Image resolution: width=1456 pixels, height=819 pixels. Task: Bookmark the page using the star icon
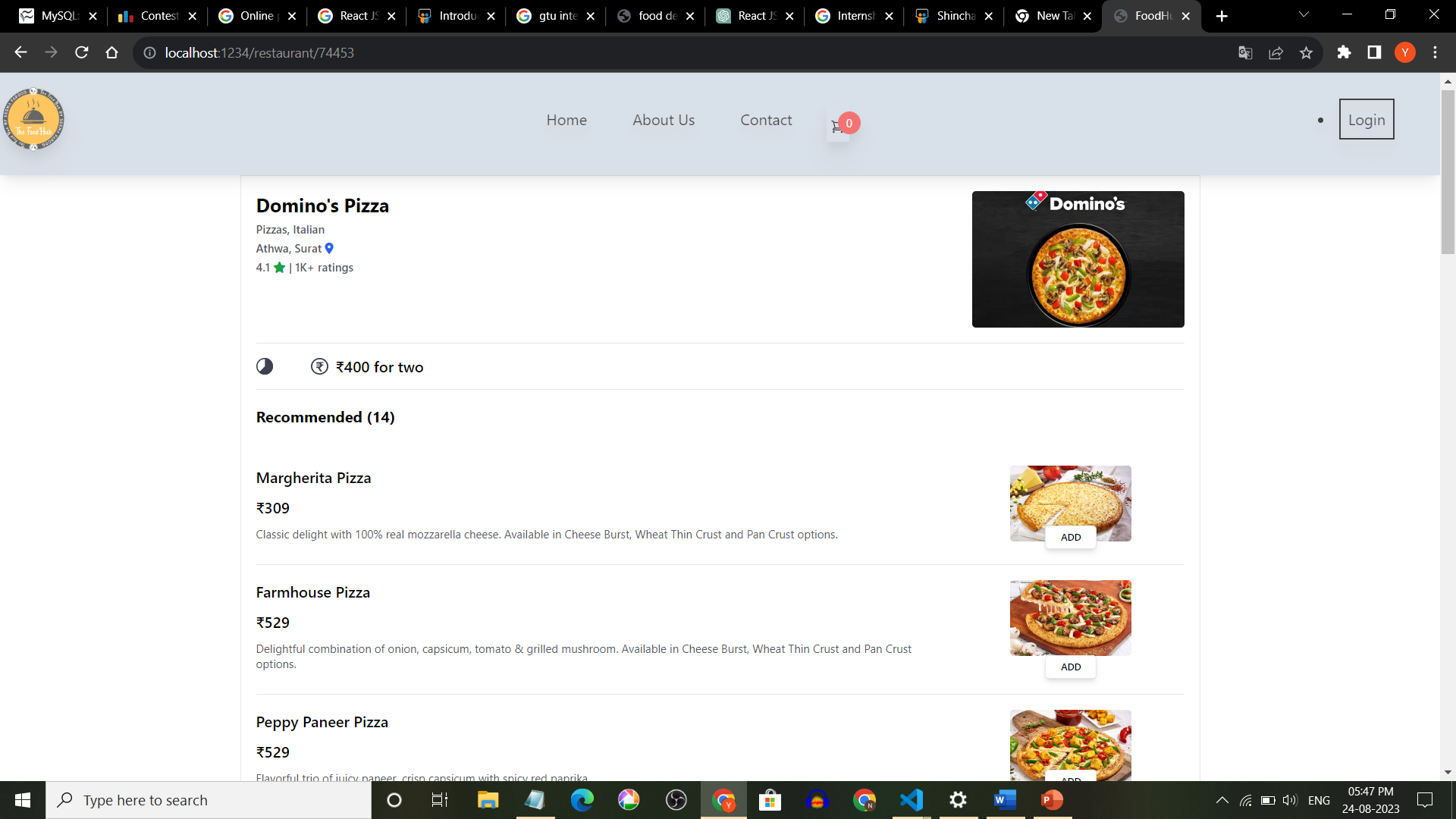pos(1306,52)
